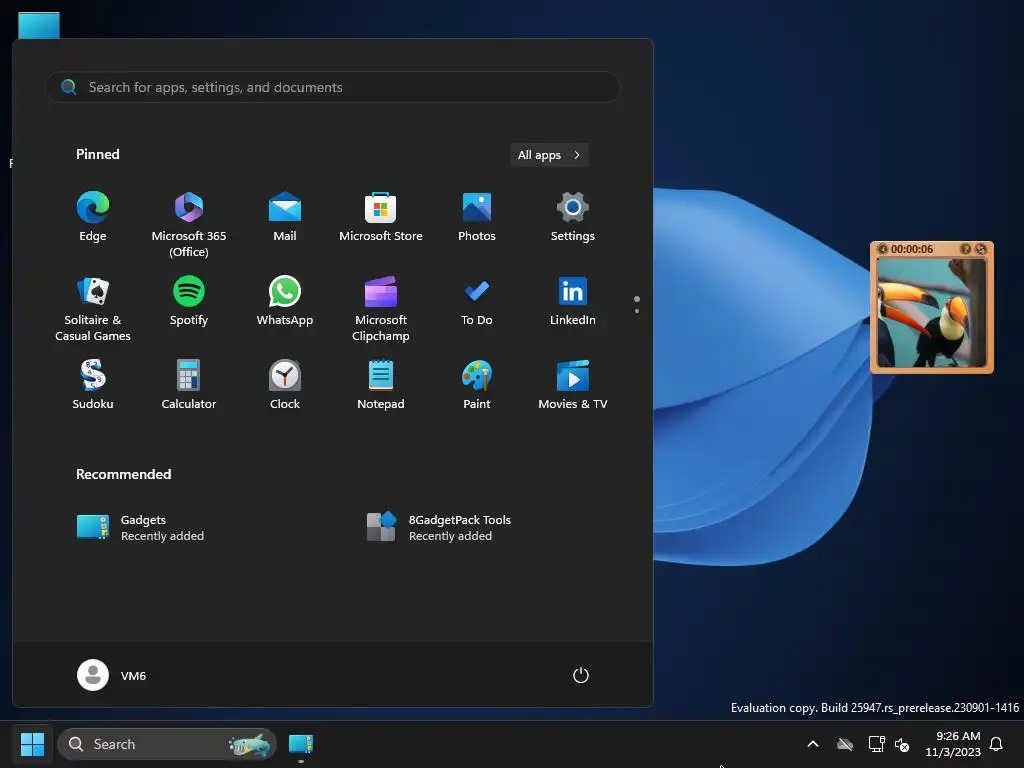Go to next page of pinned apps
1024x768 pixels.
pyautogui.click(x=637, y=311)
